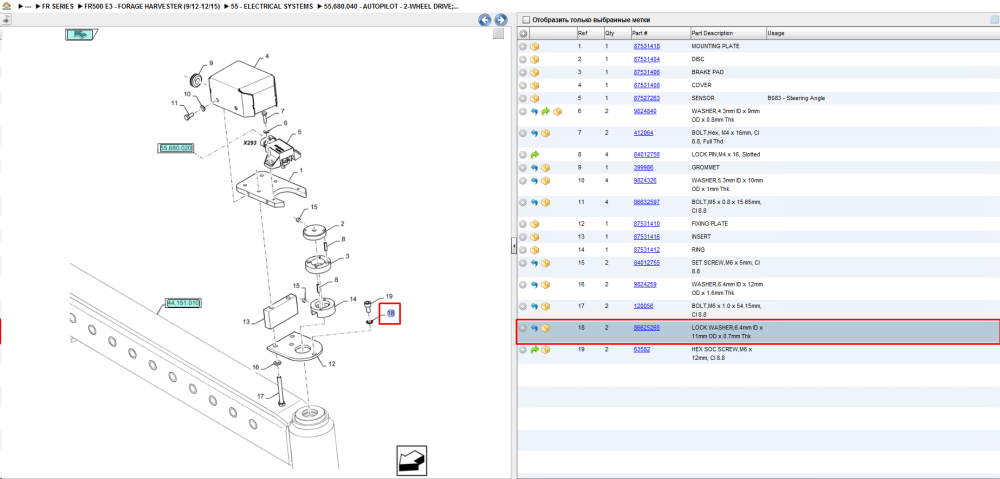
Task: Click the pin toolbar icon above diagram
Action: [5, 20]
